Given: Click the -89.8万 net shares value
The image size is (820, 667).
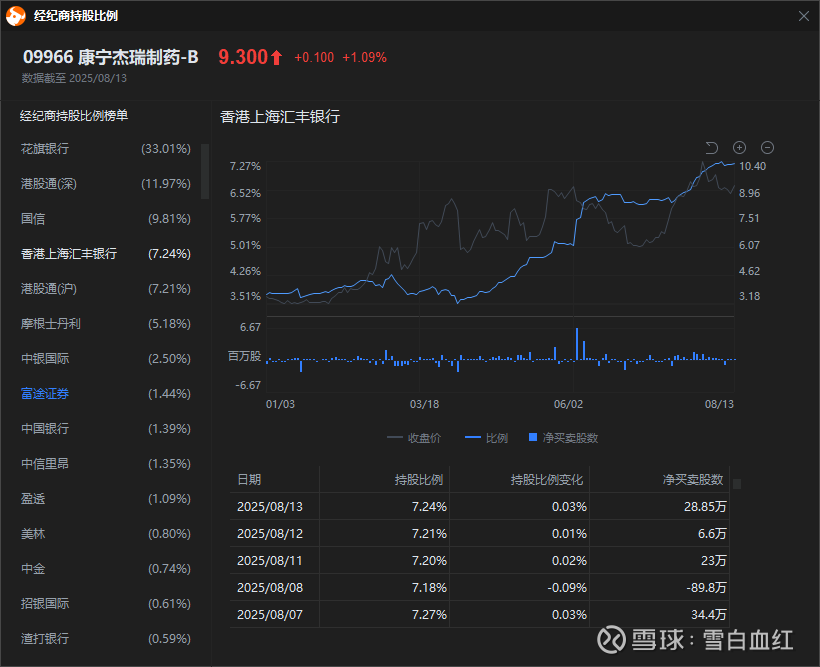Looking at the screenshot, I should click(x=706, y=588).
